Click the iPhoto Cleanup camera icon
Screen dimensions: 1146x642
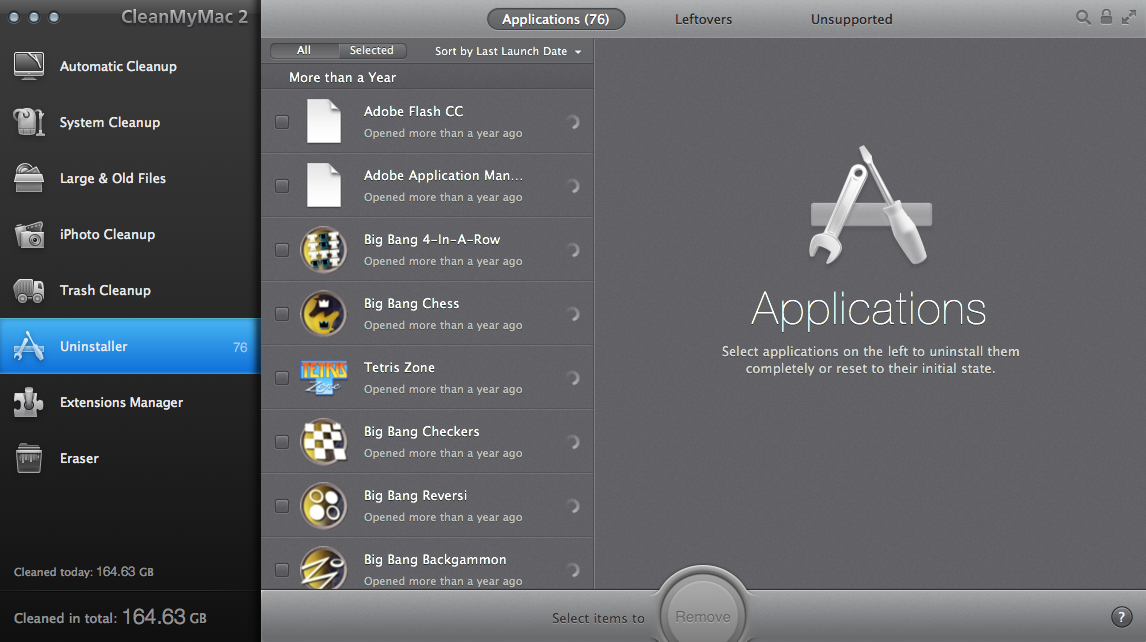pos(29,235)
